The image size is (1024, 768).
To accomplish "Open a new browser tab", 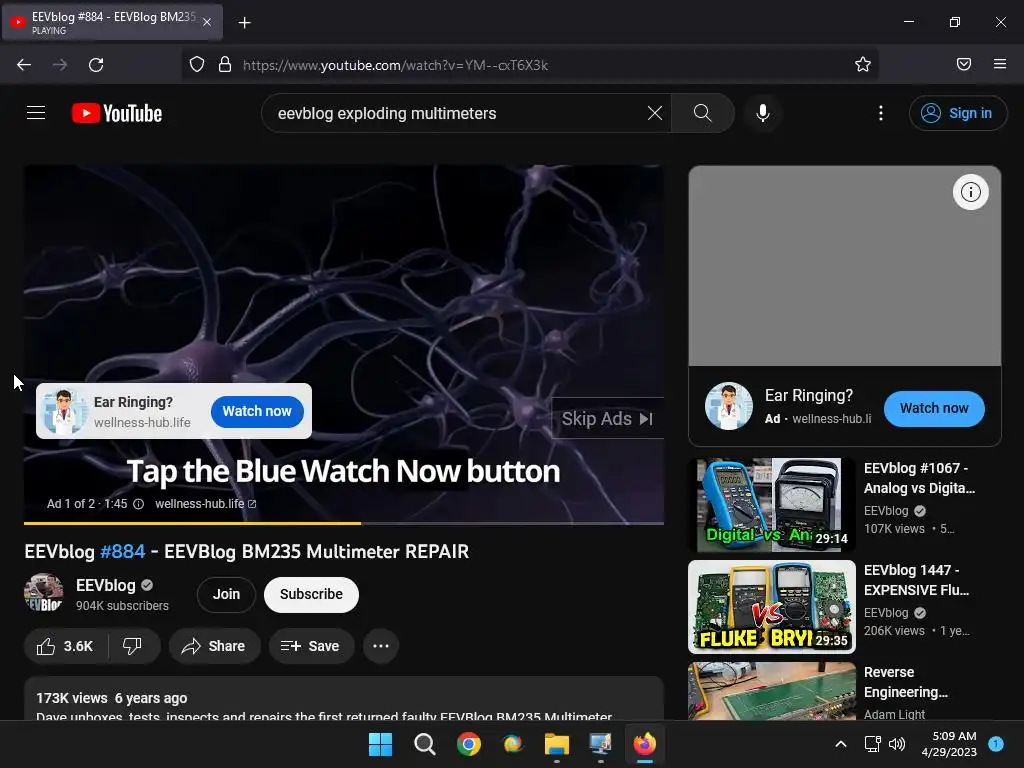I will tap(244, 23).
